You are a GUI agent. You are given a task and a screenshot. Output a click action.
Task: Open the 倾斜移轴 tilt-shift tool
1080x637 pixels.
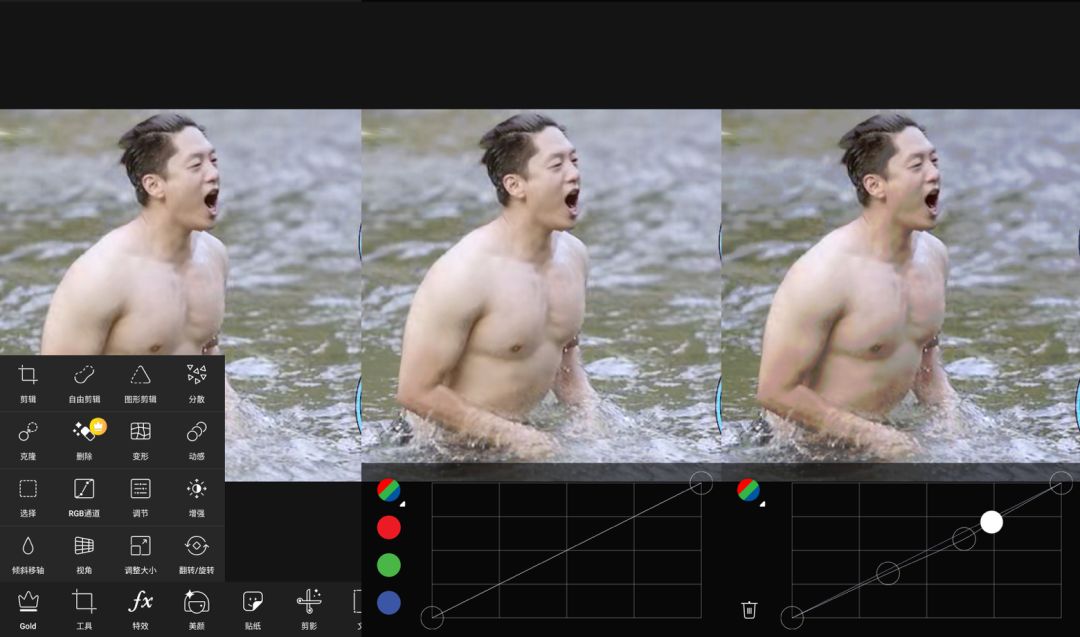[28, 553]
